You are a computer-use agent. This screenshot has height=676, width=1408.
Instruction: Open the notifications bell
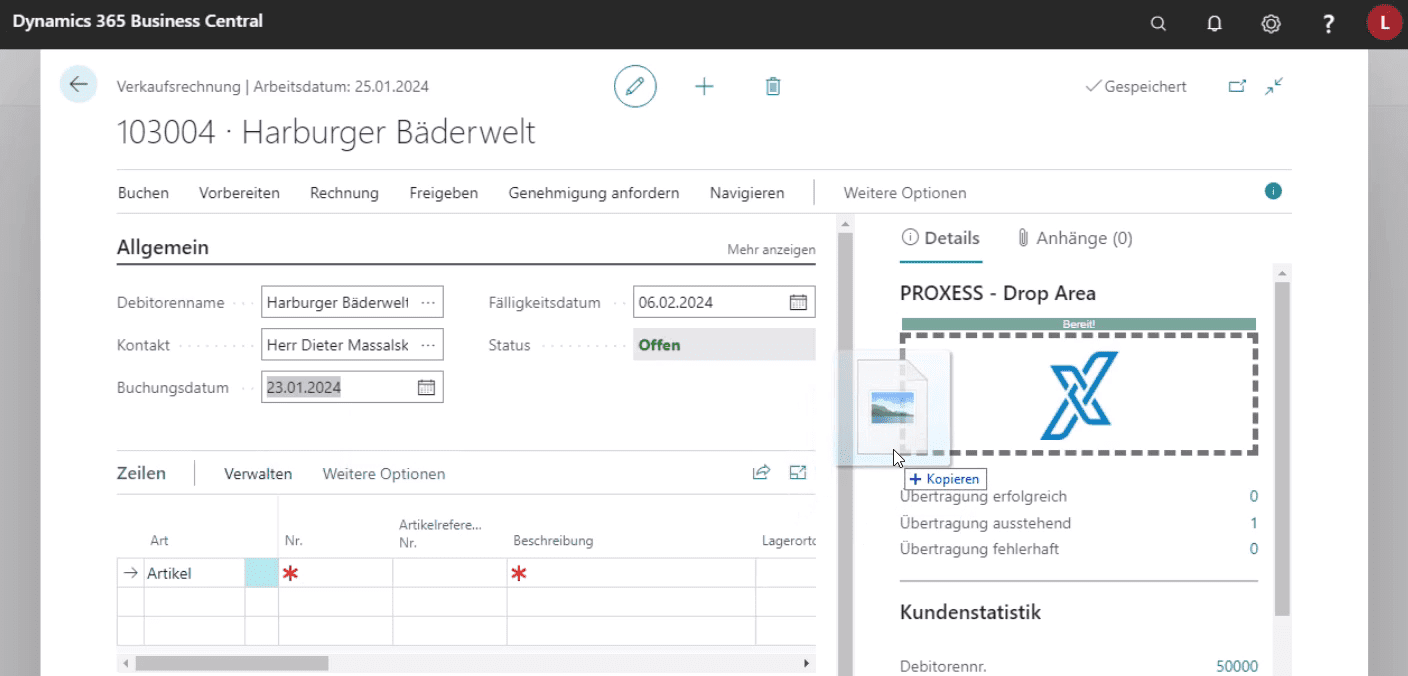coord(1214,24)
